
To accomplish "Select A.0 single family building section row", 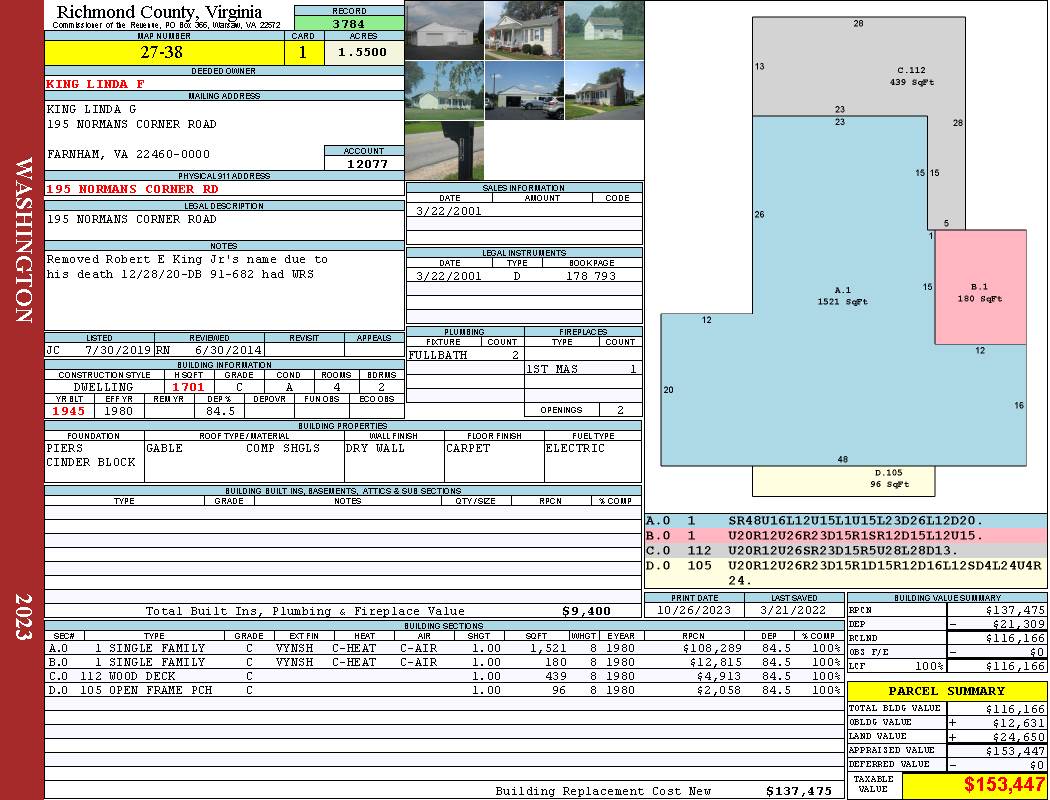I will pos(444,648).
